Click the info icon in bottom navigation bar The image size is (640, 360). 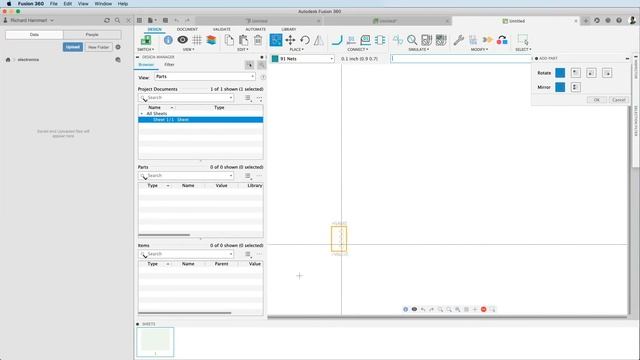[x=405, y=309]
